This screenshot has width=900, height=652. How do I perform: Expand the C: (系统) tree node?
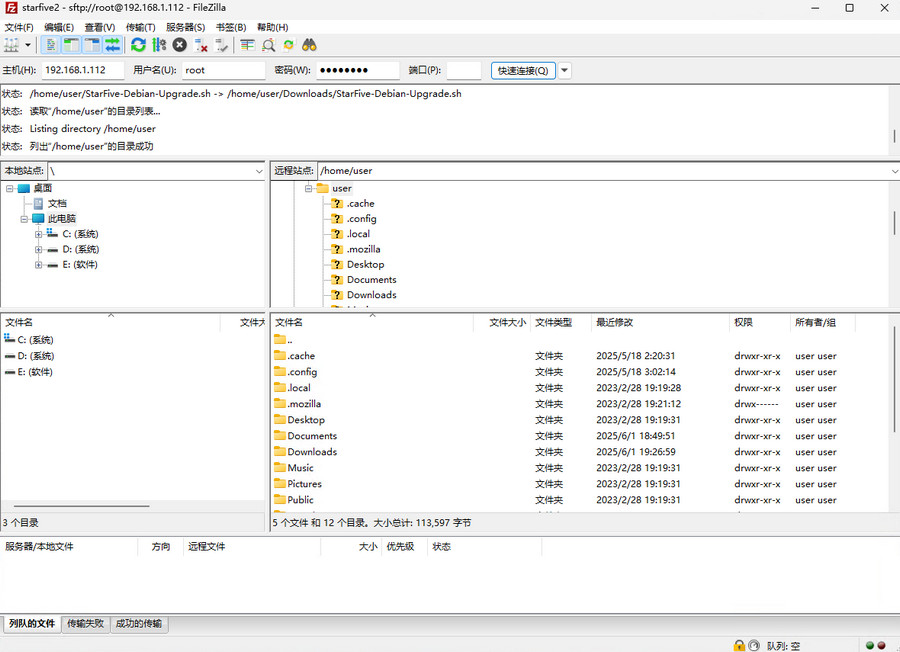click(x=38, y=234)
